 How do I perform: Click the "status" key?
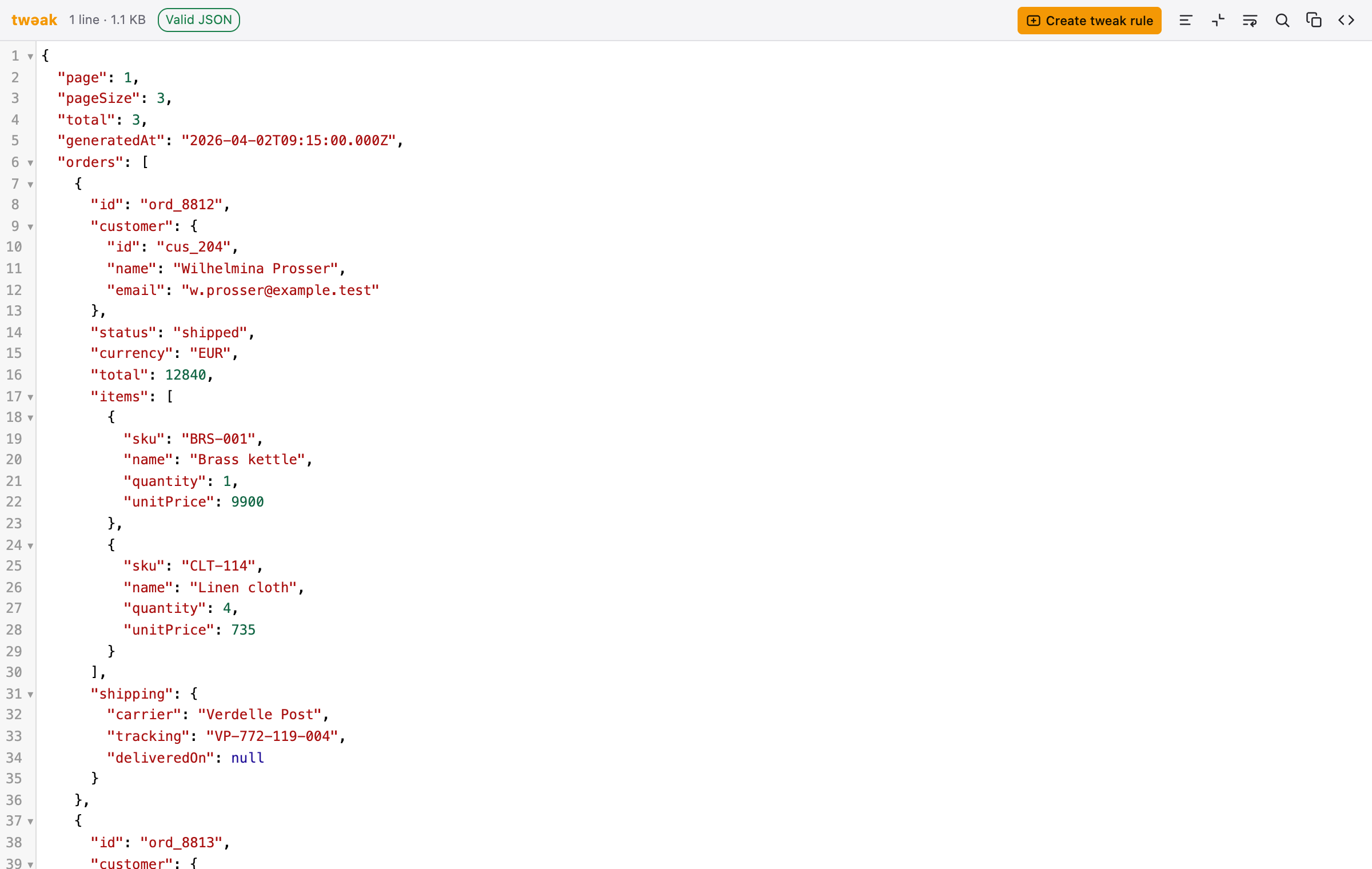123,333
